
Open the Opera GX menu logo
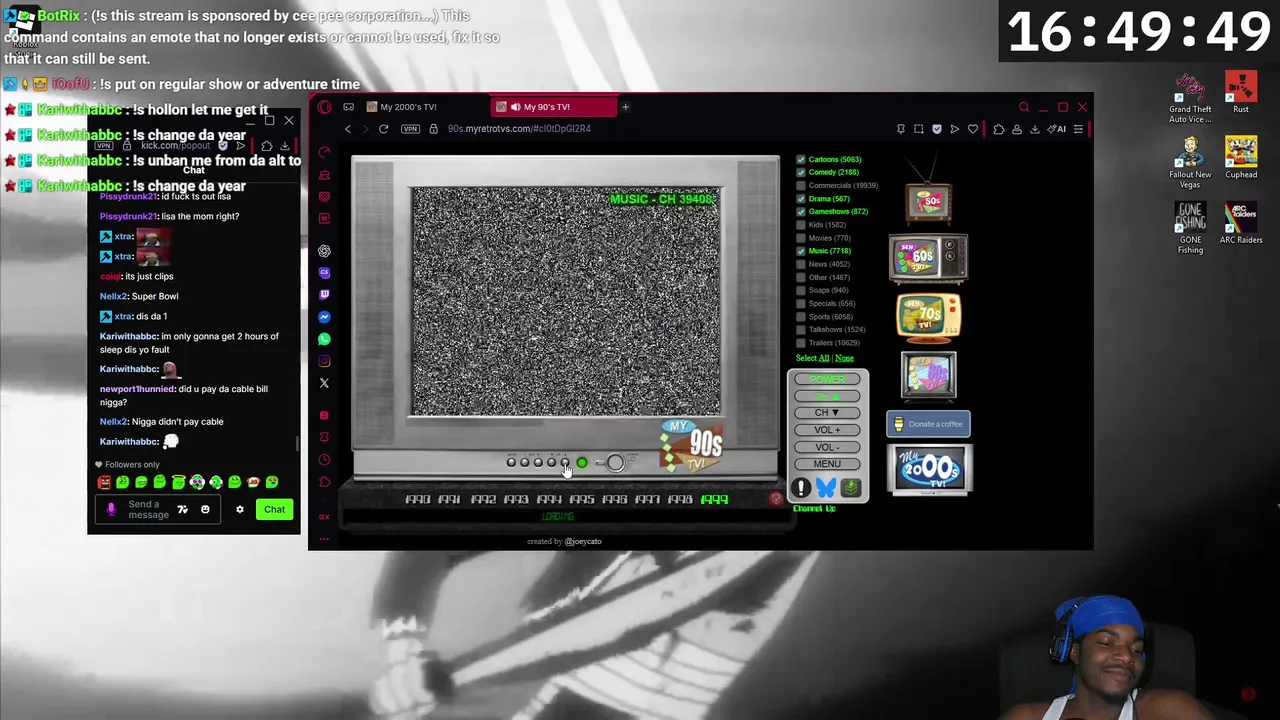(x=324, y=107)
